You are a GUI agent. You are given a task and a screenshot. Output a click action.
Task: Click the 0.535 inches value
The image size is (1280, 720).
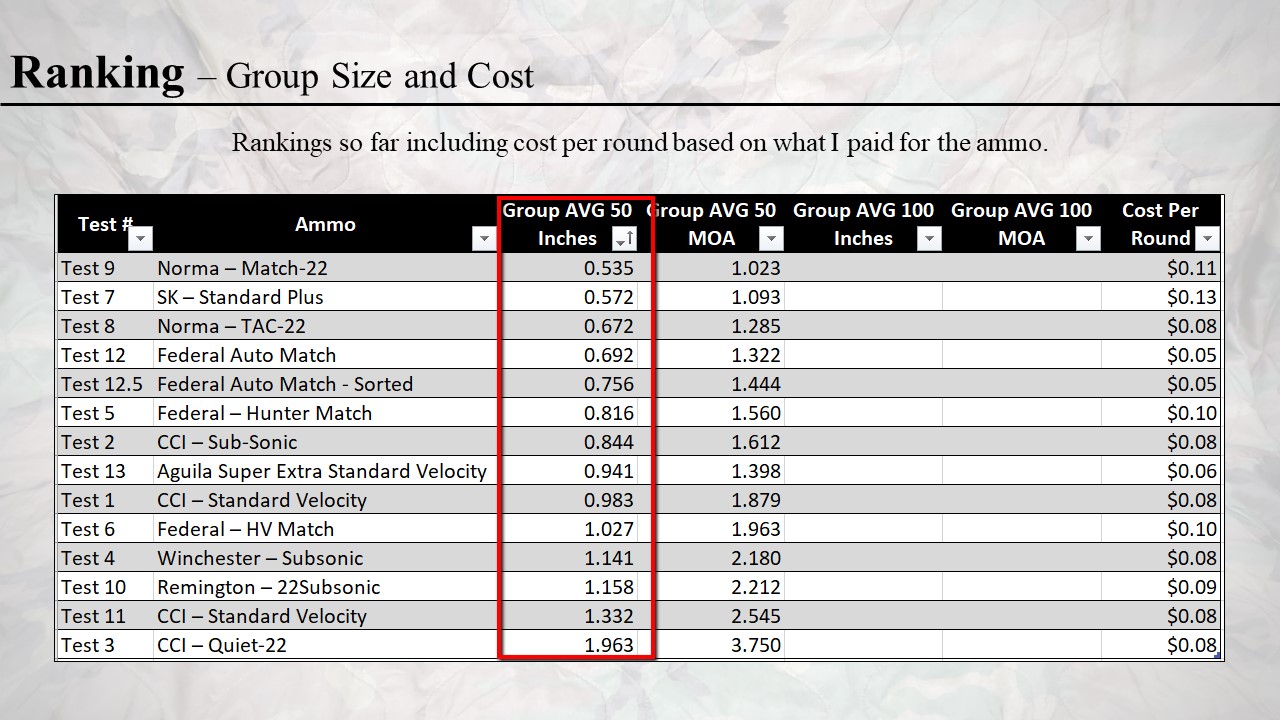point(609,268)
